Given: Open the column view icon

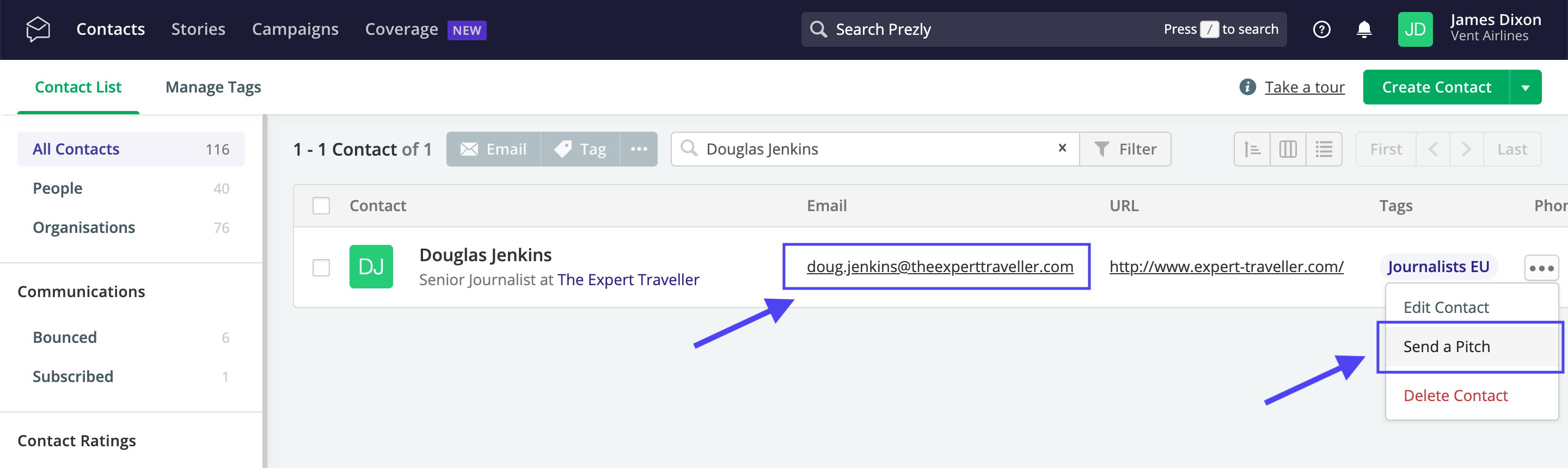Looking at the screenshot, I should pos(1288,149).
